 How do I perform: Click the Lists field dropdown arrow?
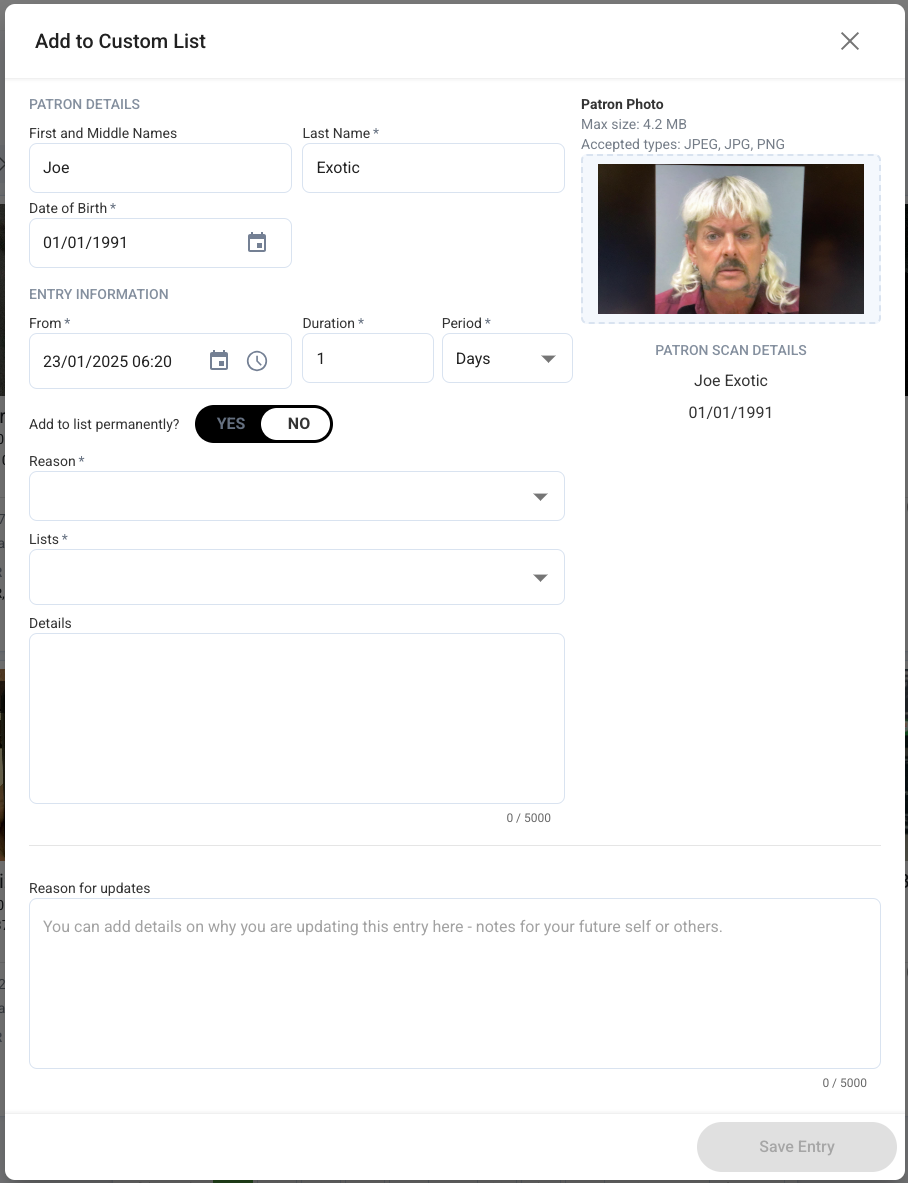540,576
